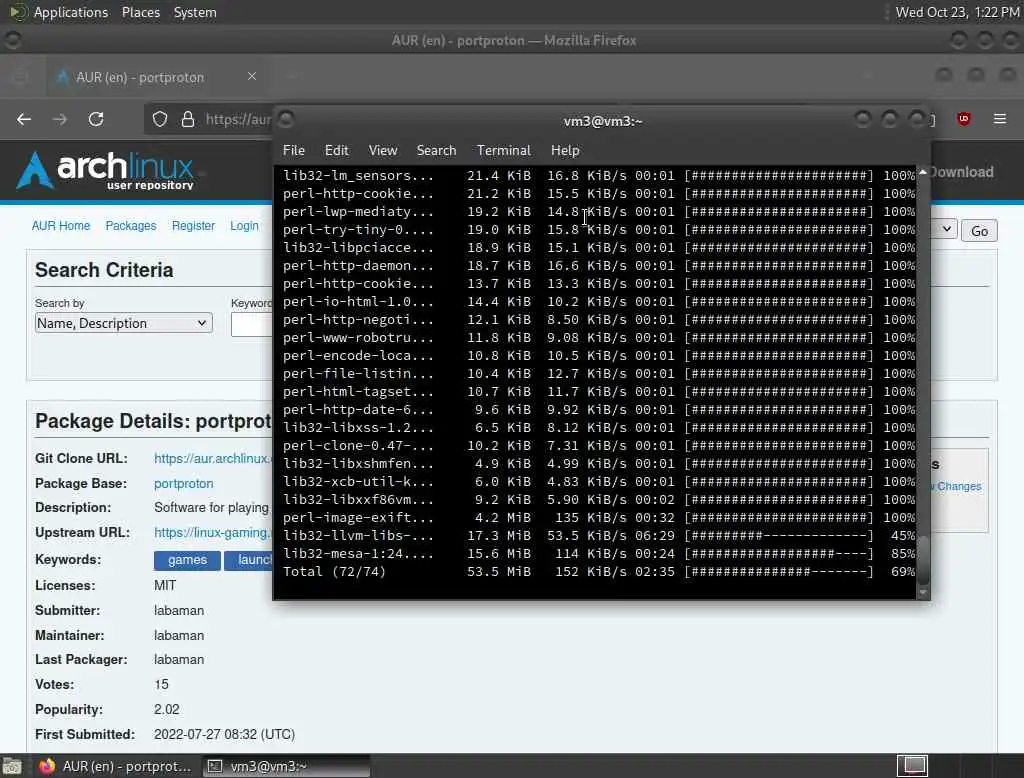Open Firefox hamburger menu
This screenshot has height=778, width=1024.
coord(1000,119)
